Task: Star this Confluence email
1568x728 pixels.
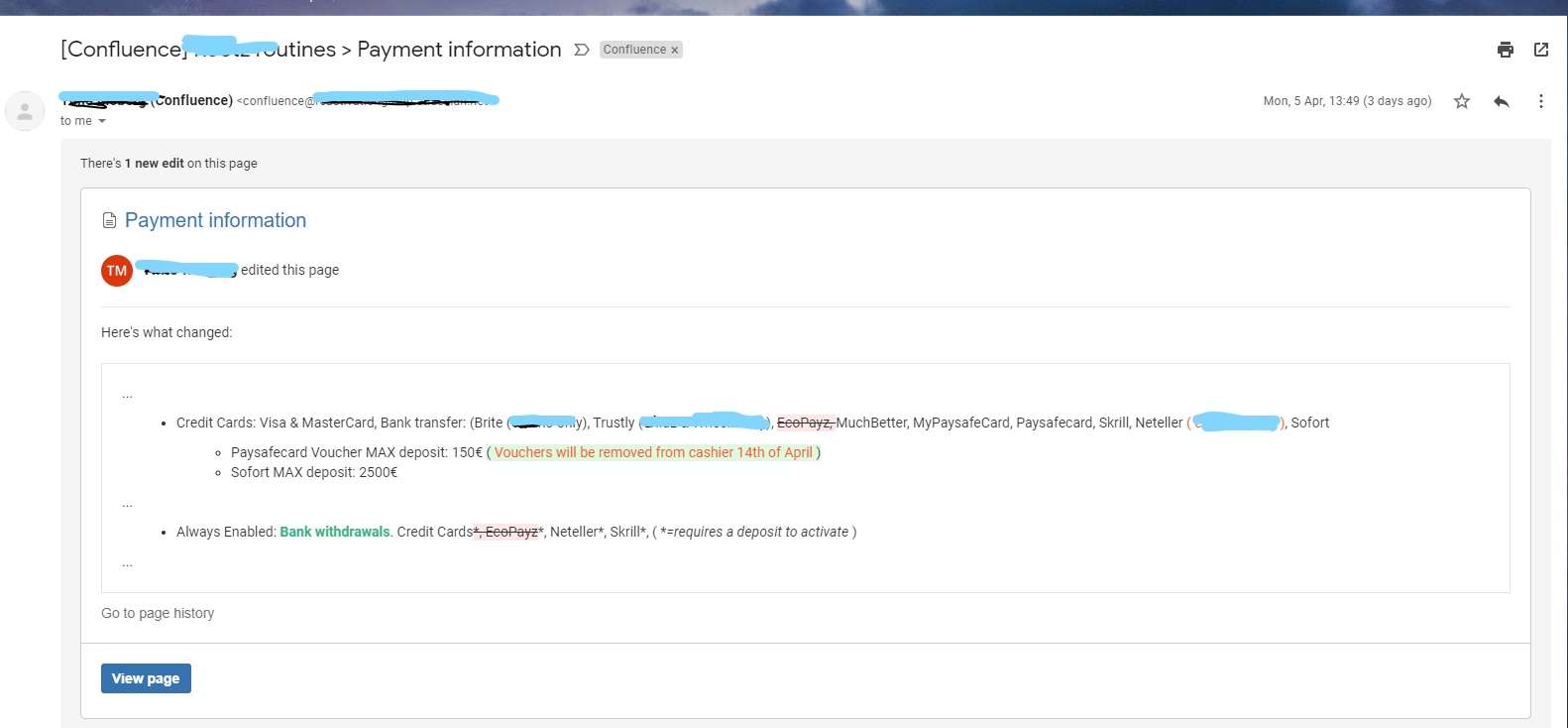Action: coord(1462,101)
